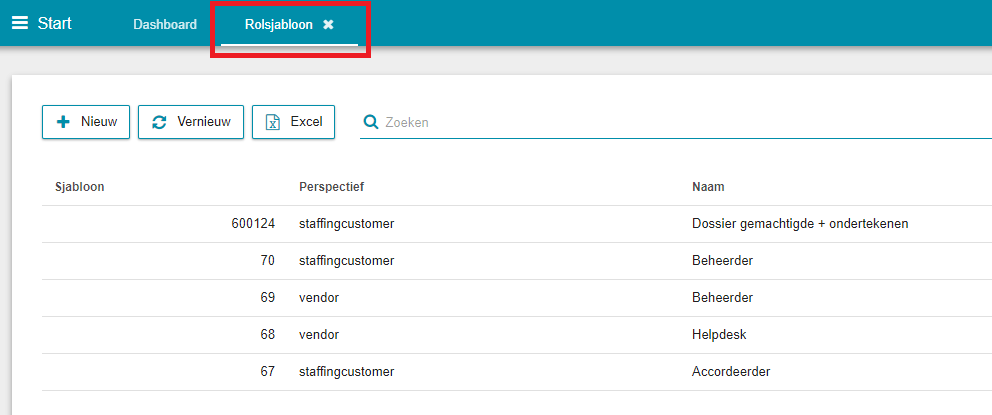Screen dimensions: 992x415
Task: Select the Rolsjabloon tab
Action: [278, 25]
